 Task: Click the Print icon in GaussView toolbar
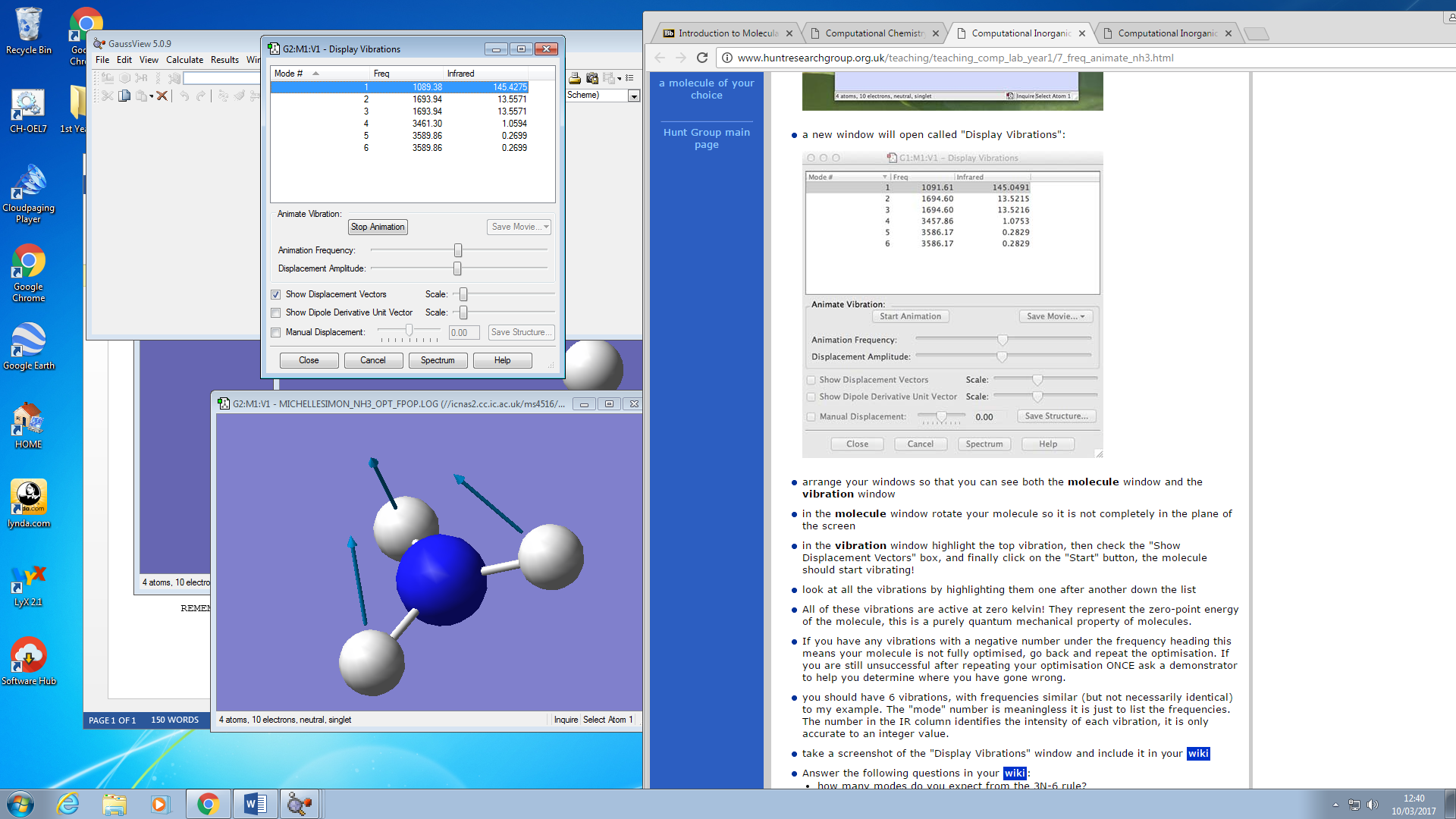coord(575,78)
